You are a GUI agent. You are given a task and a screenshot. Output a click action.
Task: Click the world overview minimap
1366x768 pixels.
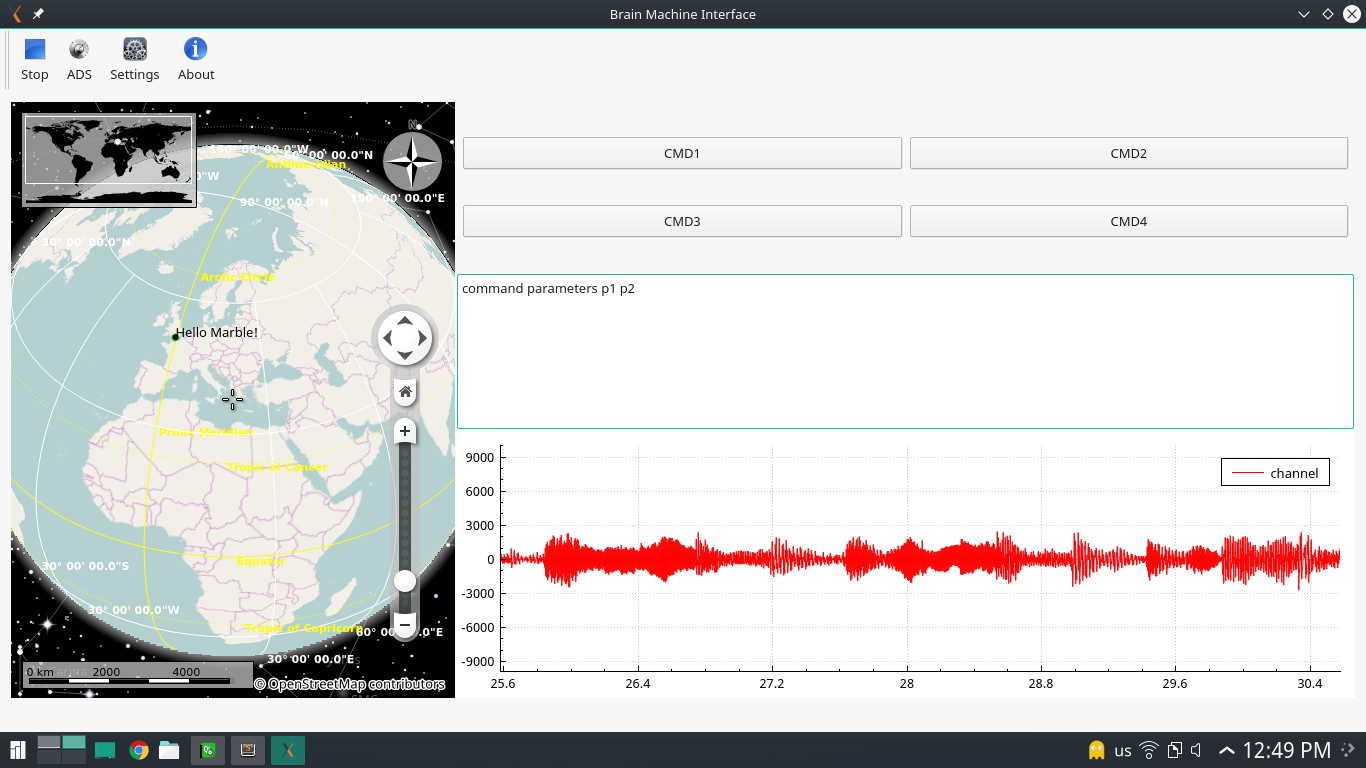click(x=109, y=160)
